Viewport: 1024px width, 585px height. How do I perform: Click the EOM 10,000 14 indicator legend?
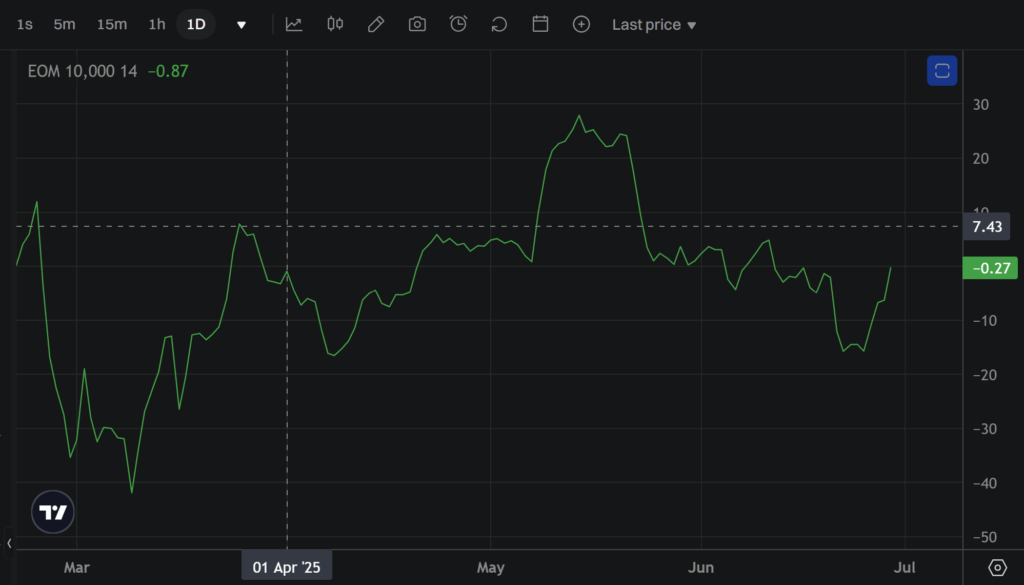point(82,71)
